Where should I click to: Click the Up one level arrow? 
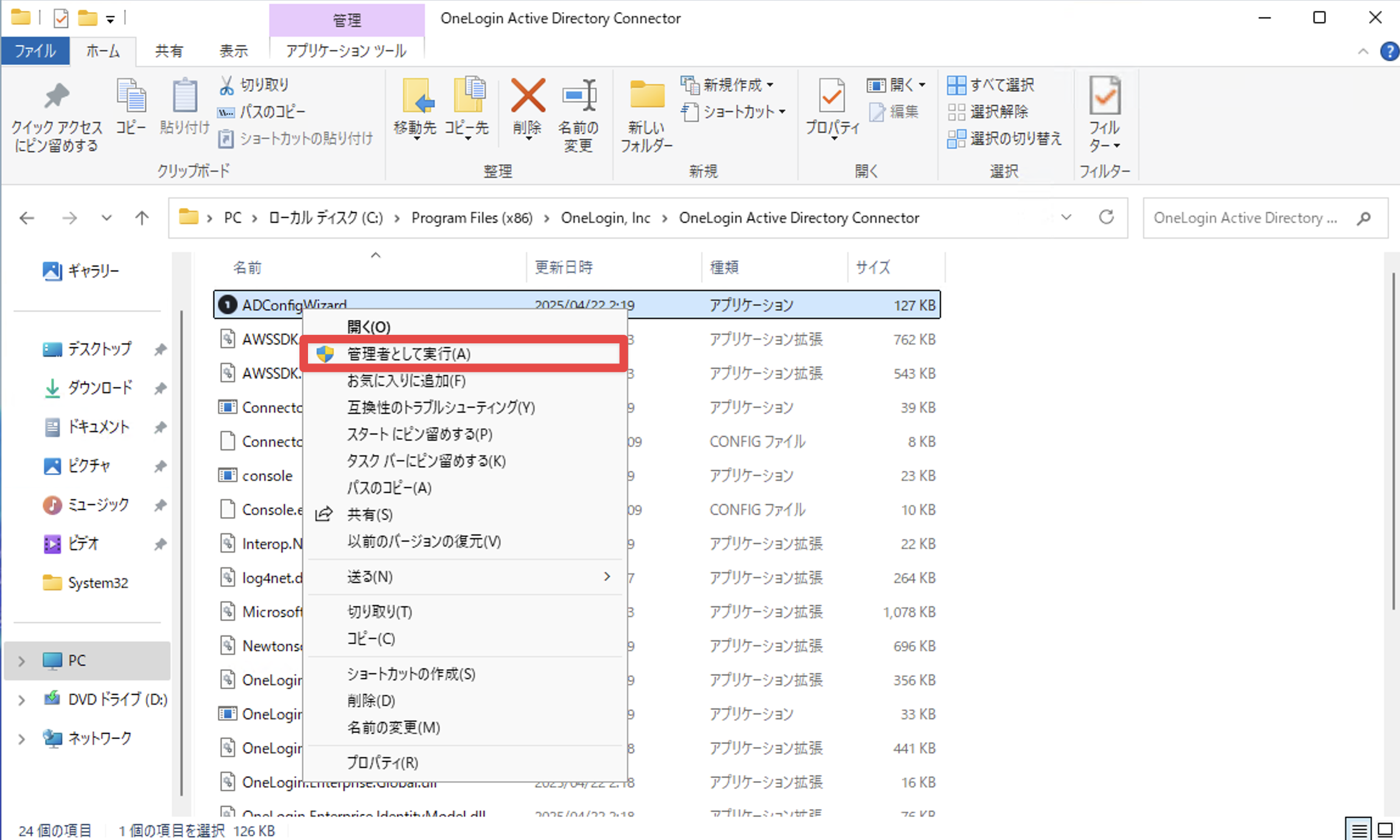pos(142,218)
